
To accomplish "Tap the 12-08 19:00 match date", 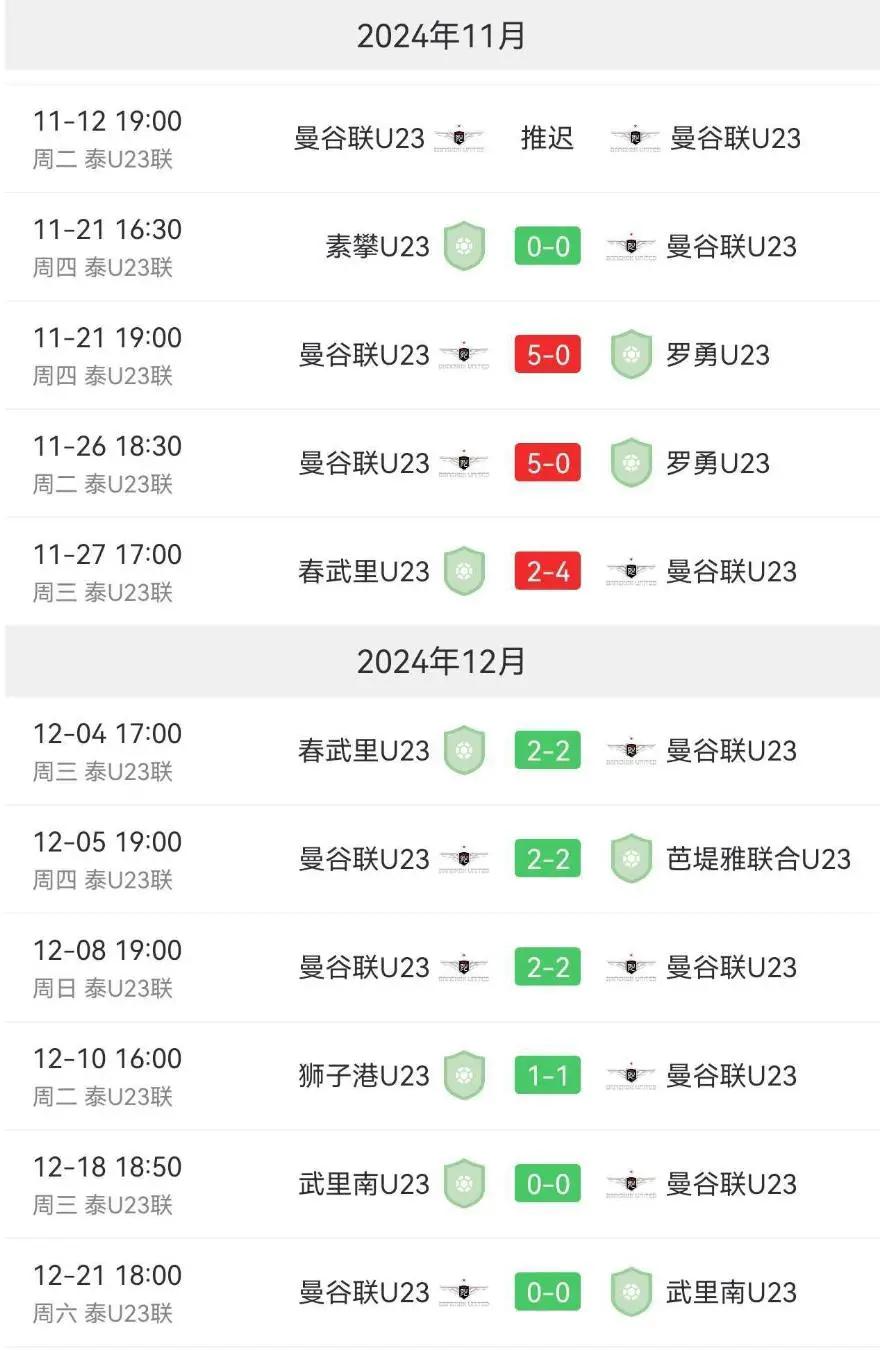I will point(107,950).
